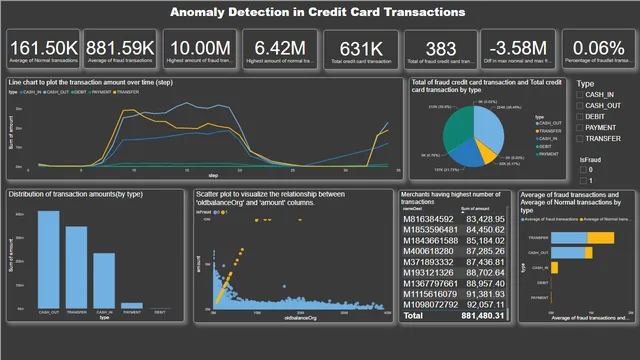Tick the IsFraud 1 checkbox
Image resolution: width=640 pixels, height=360 pixels.
click(583, 180)
